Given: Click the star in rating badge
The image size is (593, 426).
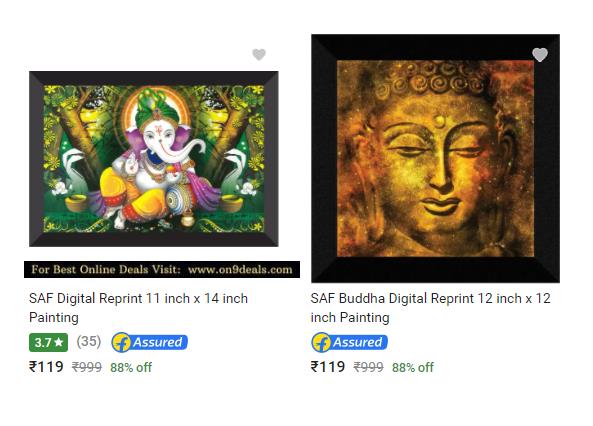Looking at the screenshot, I should pos(59,342).
